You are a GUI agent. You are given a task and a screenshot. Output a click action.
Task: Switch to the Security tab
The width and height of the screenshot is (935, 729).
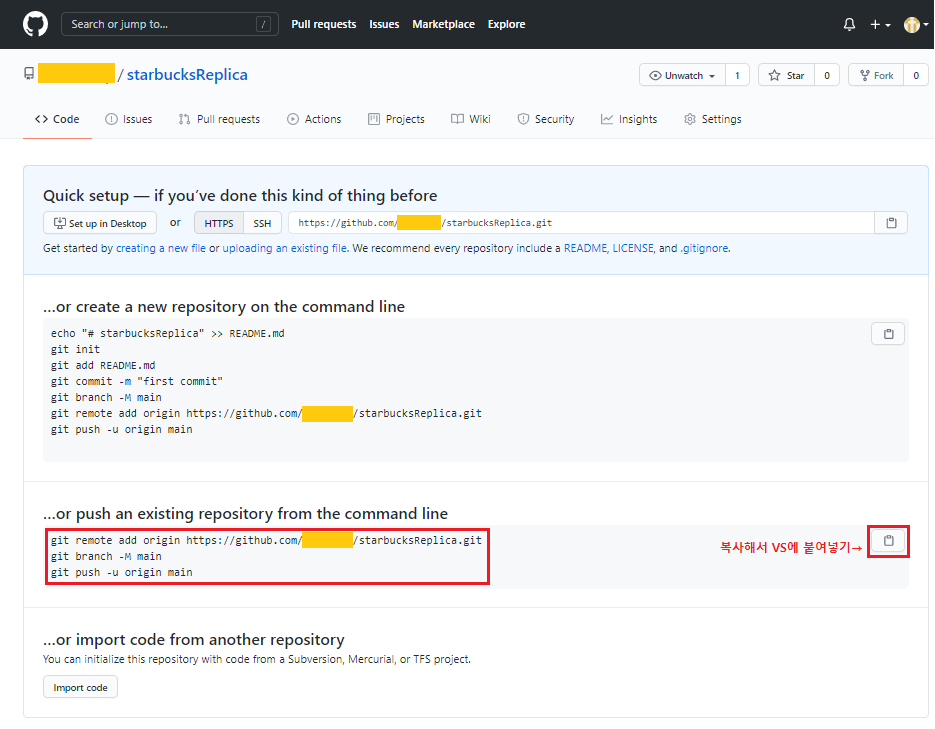click(x=546, y=119)
